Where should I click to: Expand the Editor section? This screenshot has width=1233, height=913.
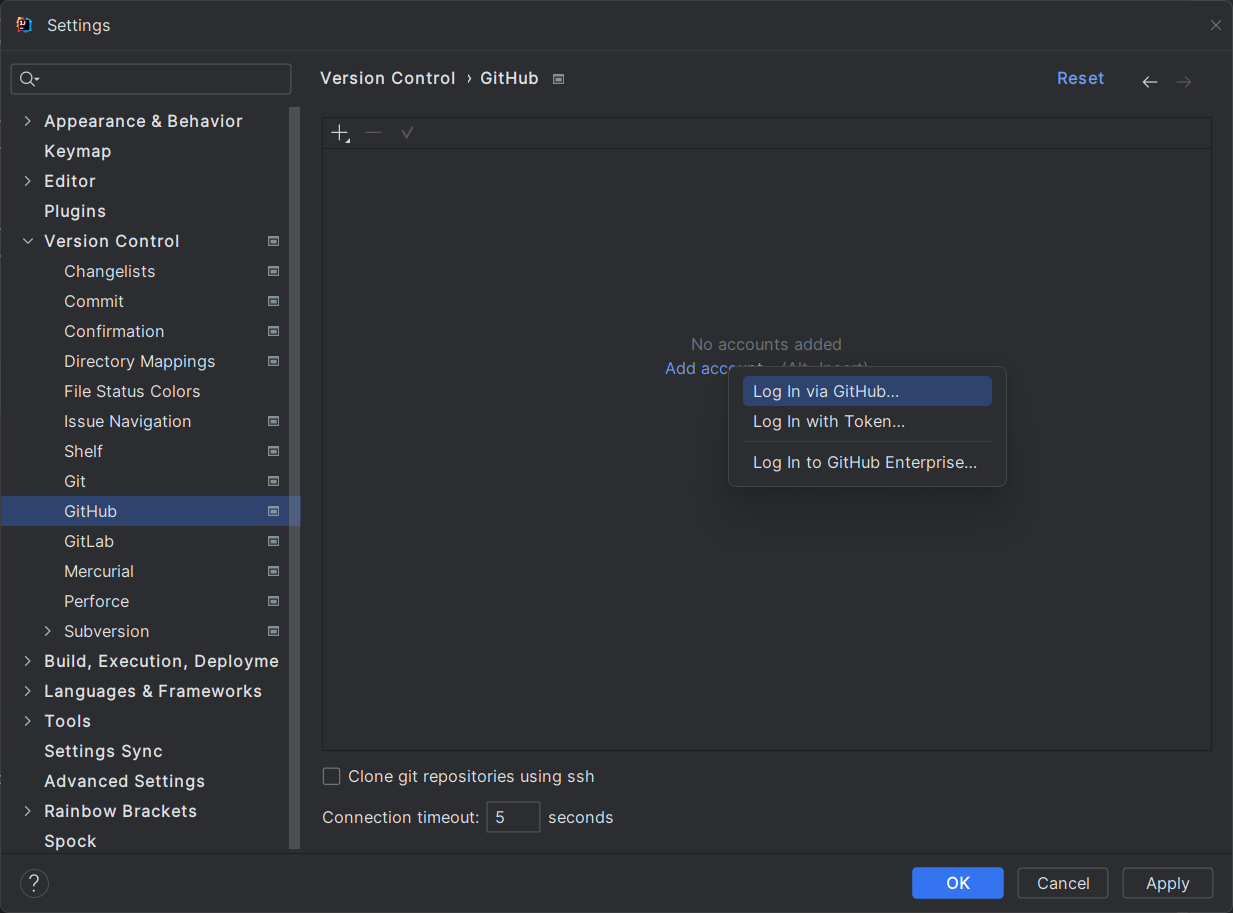tap(27, 181)
